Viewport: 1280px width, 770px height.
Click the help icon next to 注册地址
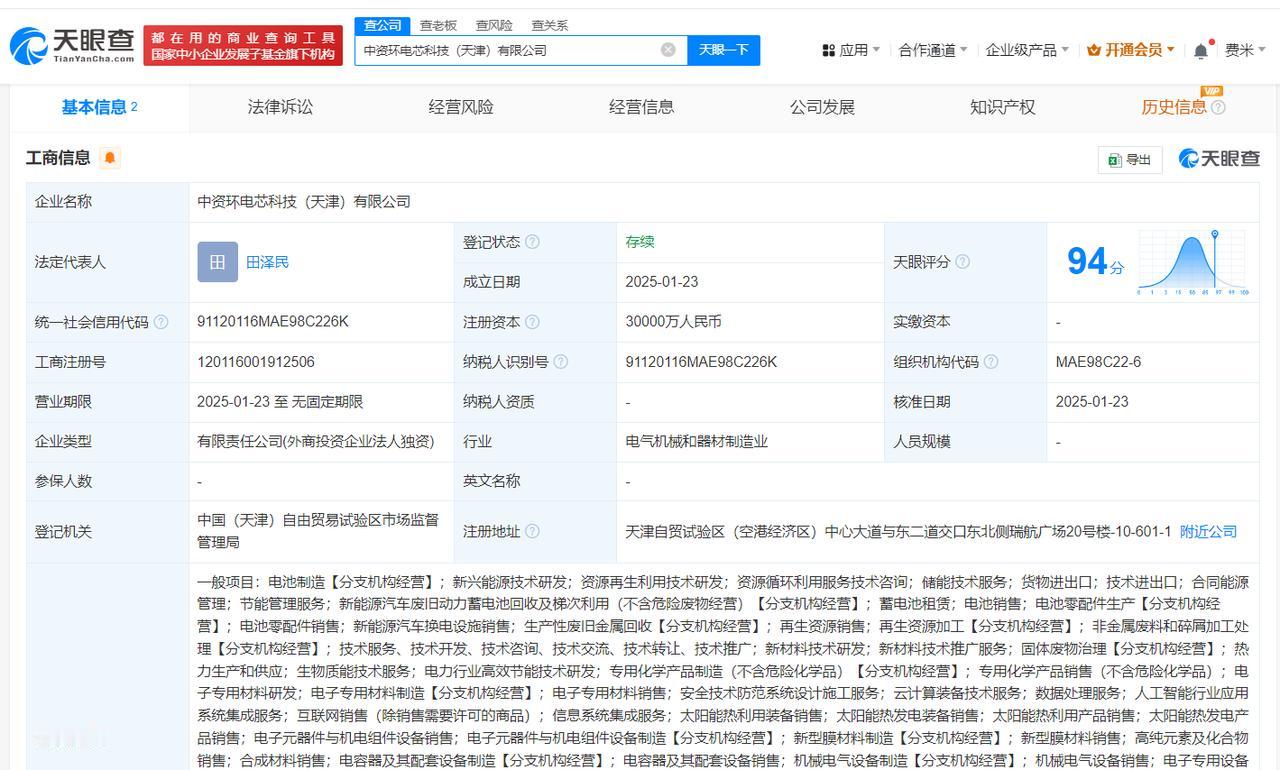533,532
